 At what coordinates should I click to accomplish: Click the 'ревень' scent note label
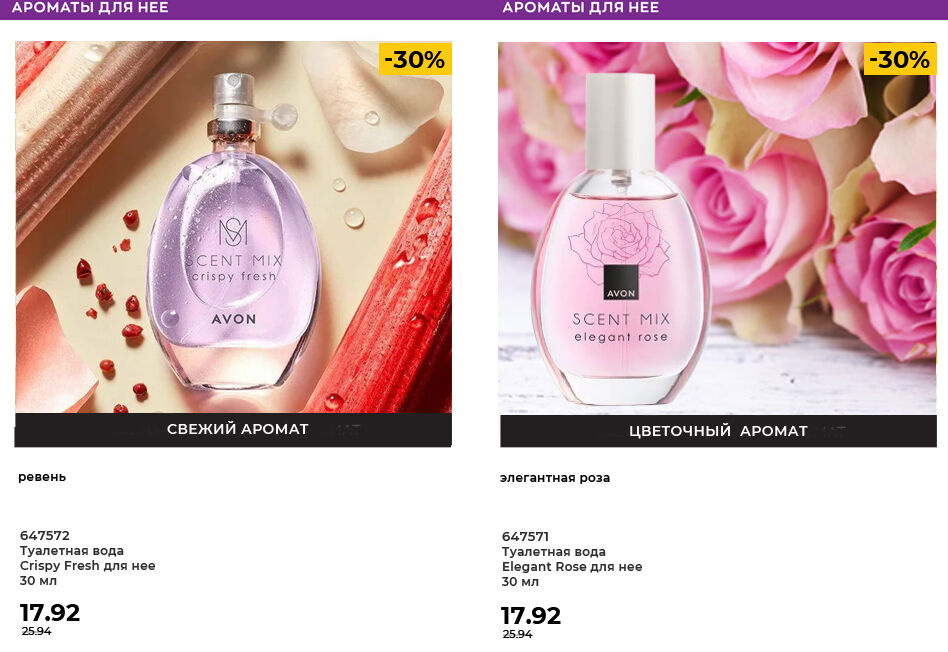(x=42, y=477)
